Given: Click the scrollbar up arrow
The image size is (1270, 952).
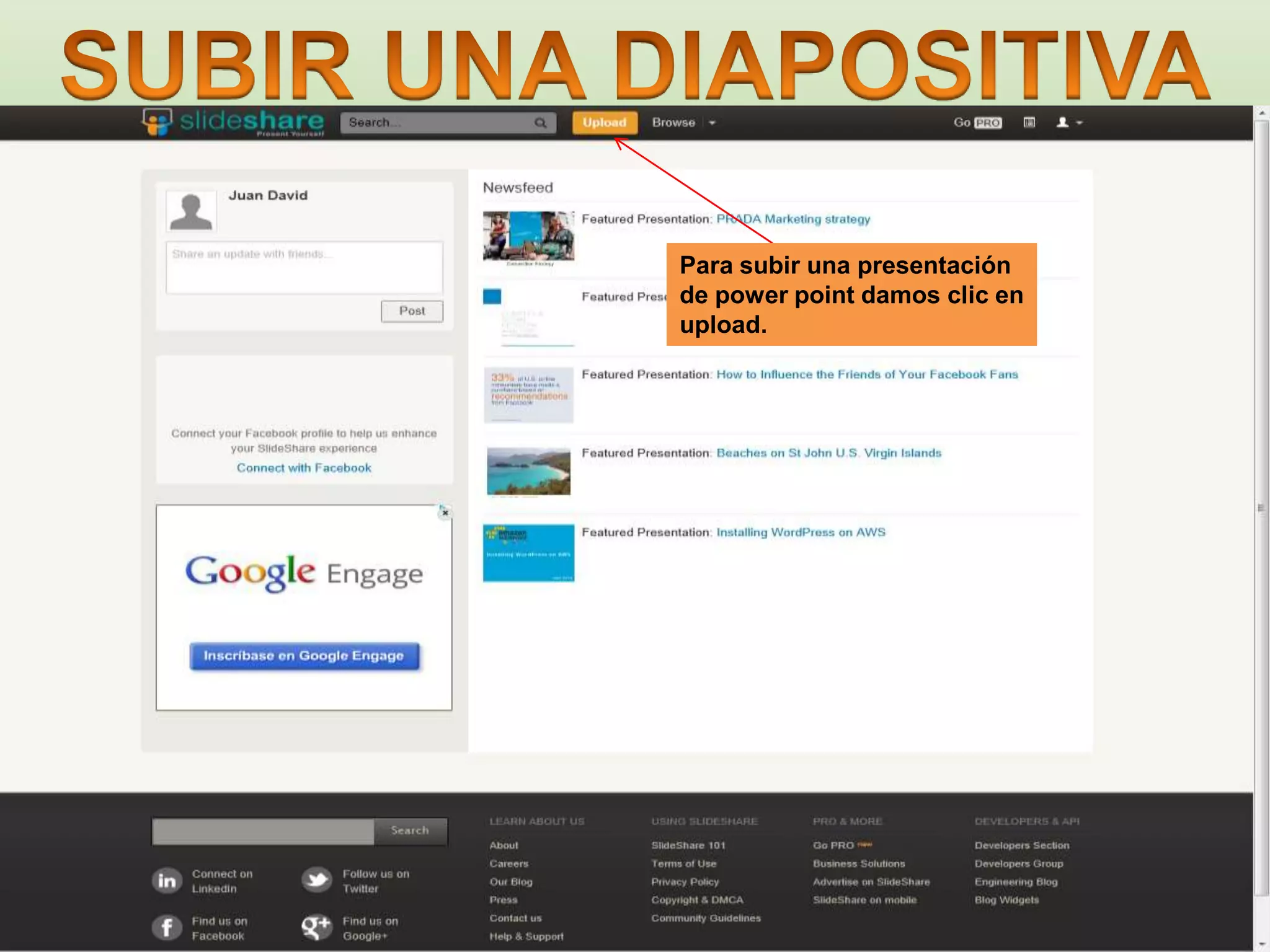Looking at the screenshot, I should [1261, 113].
